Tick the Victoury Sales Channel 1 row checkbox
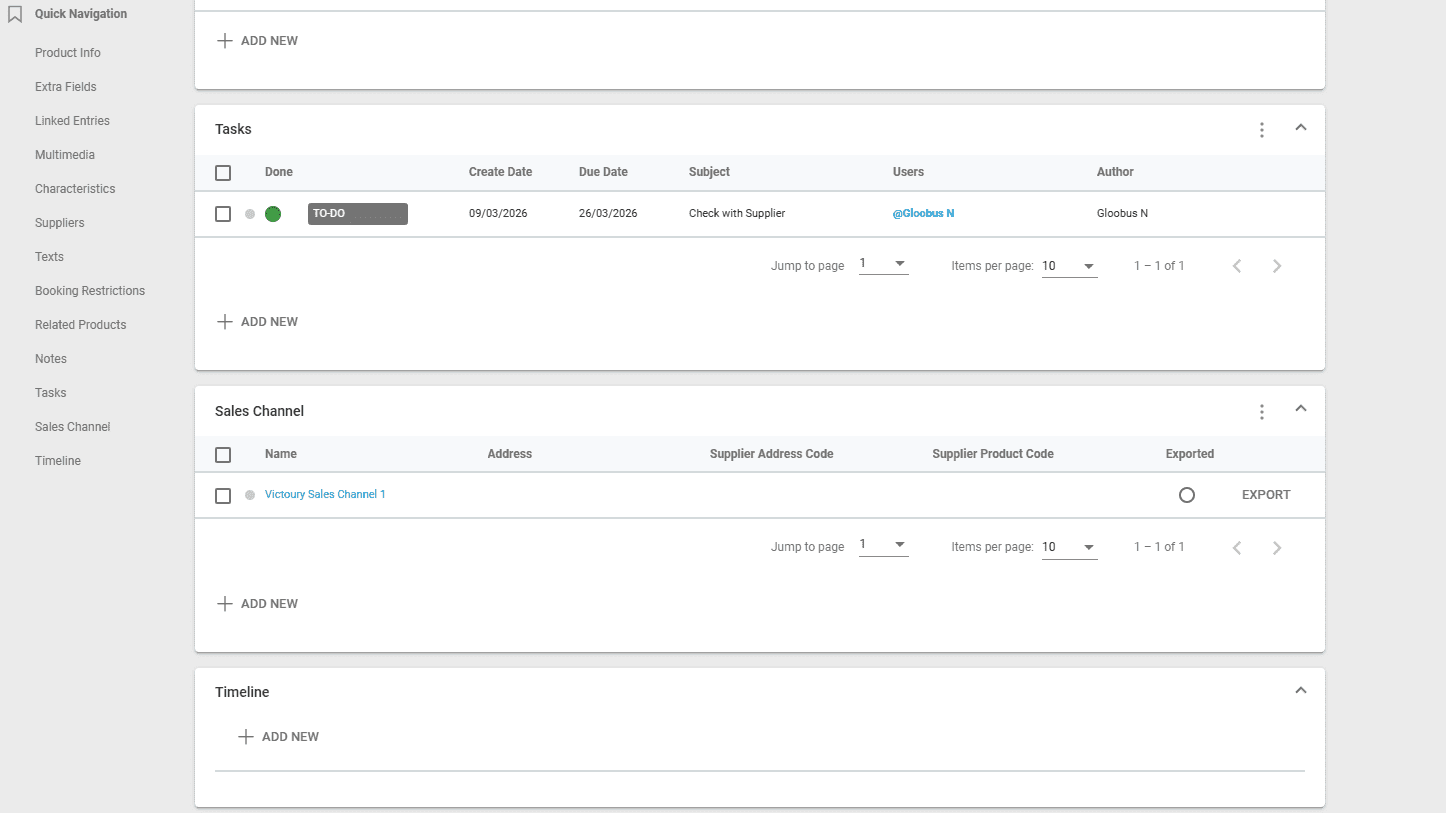 [x=223, y=496]
